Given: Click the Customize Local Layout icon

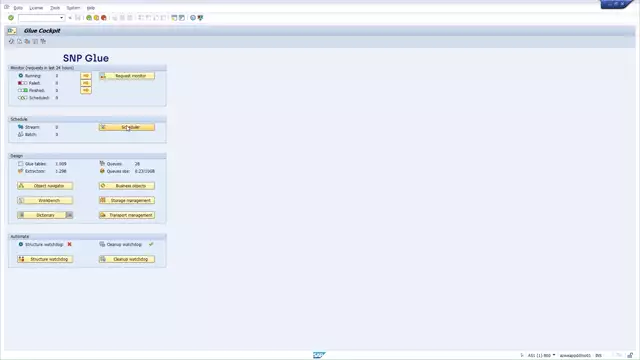Looking at the screenshot, I should click(x=200, y=18).
